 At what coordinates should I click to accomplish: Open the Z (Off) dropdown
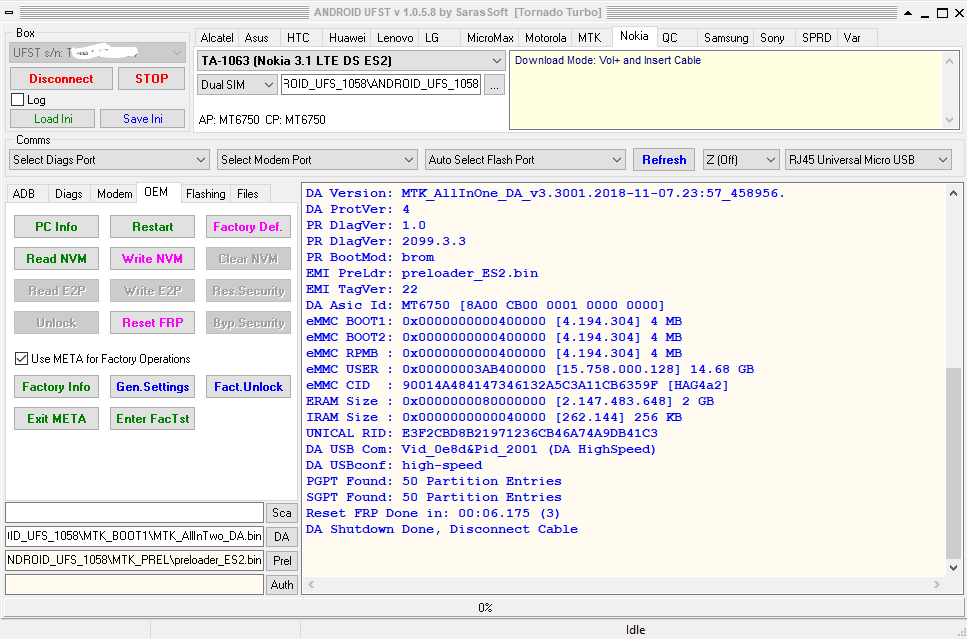(x=741, y=160)
